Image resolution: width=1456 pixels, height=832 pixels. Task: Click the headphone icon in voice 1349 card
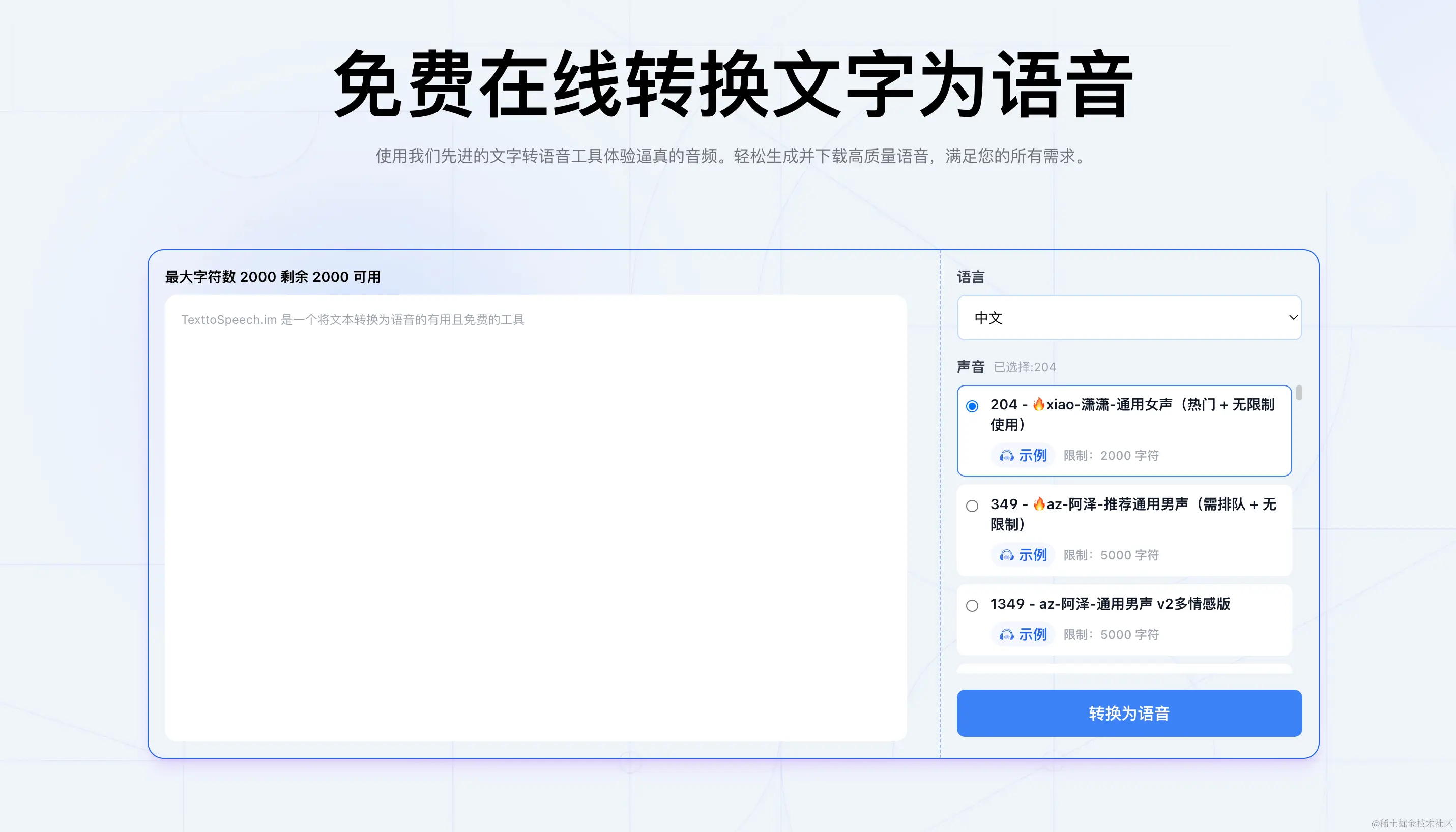1006,635
